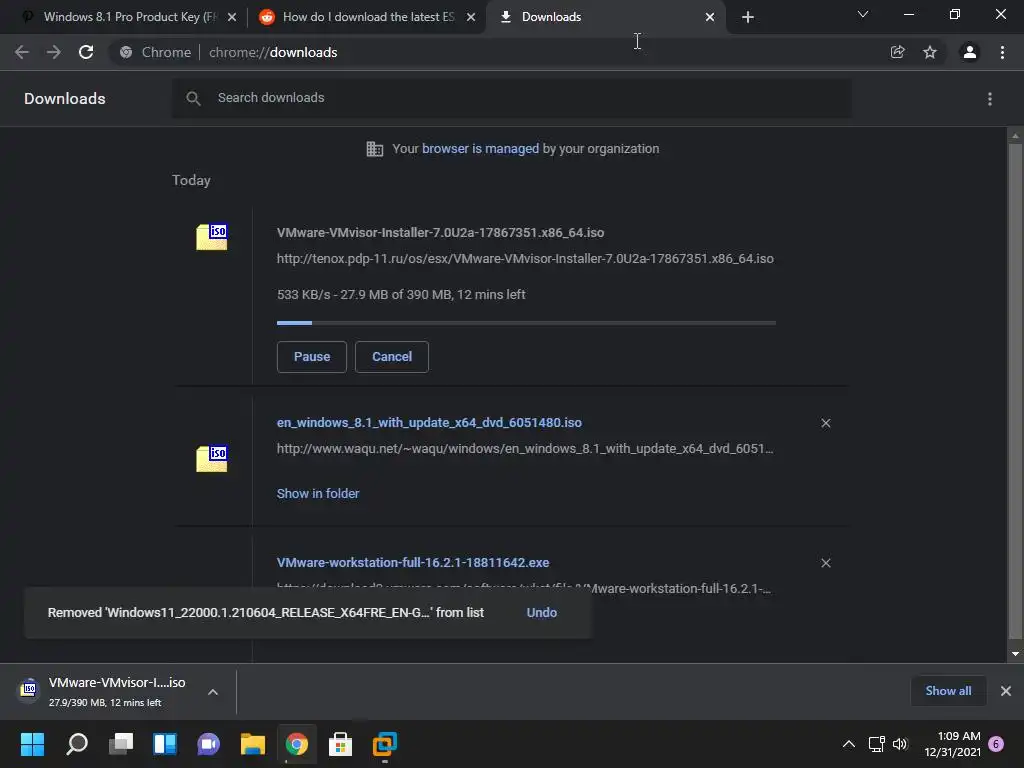Close the bottom download shelf
The width and height of the screenshot is (1024, 768).
(x=1006, y=691)
